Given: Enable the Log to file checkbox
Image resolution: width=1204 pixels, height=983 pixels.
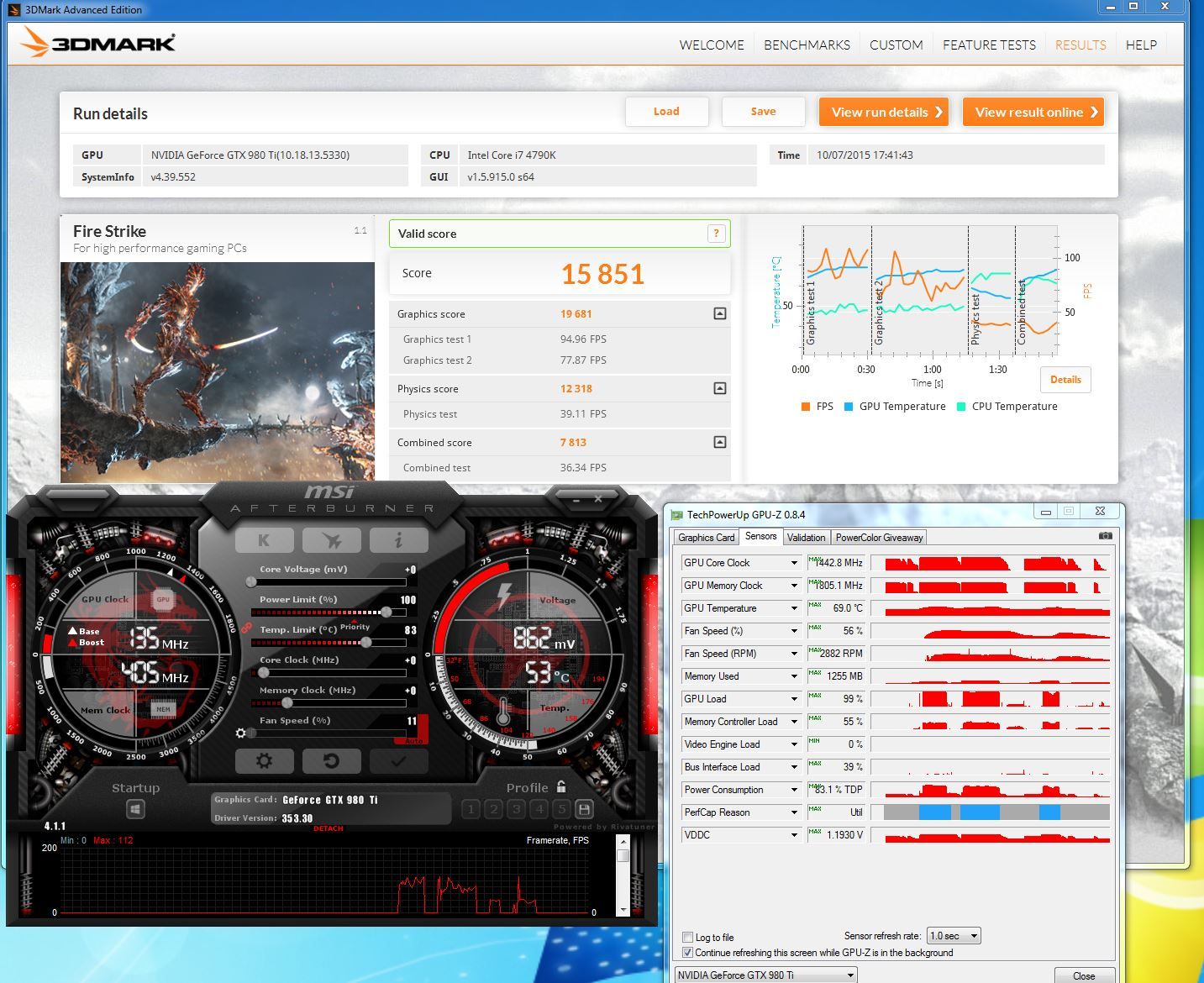Looking at the screenshot, I should (x=688, y=937).
